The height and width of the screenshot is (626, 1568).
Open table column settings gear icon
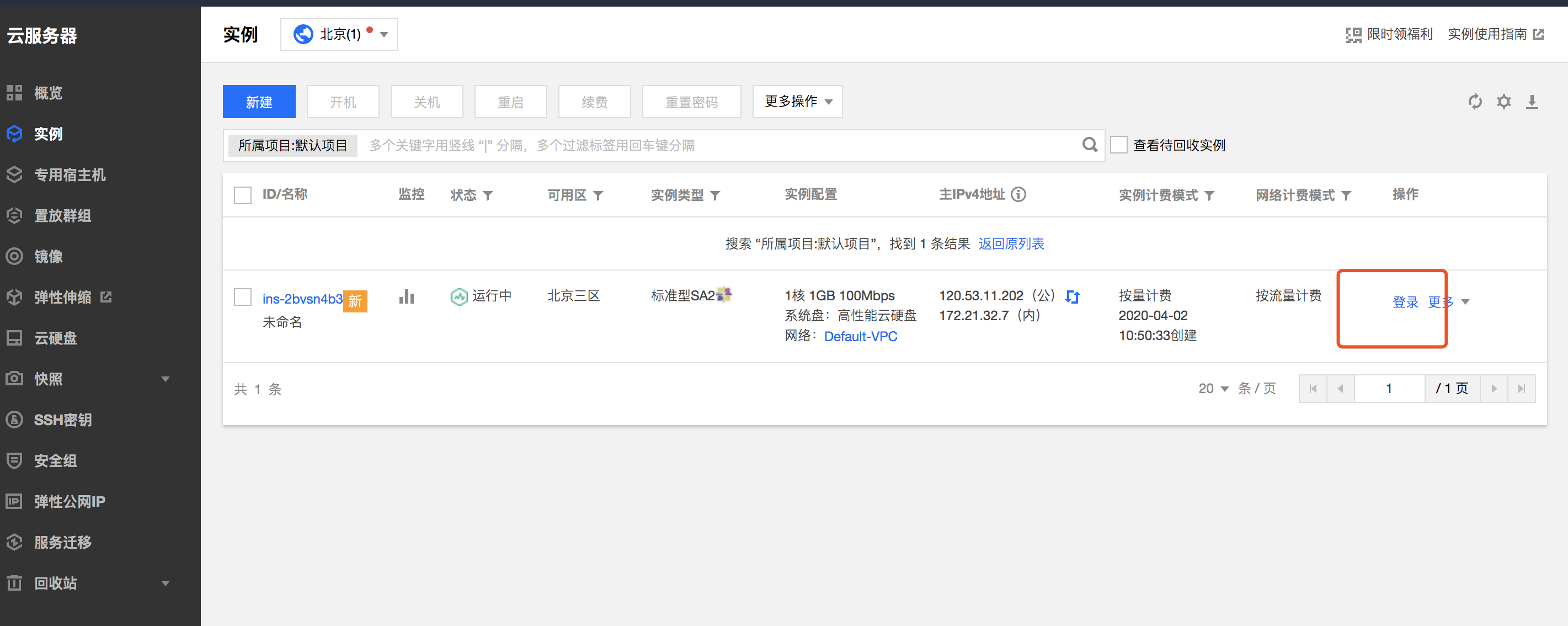[1503, 102]
